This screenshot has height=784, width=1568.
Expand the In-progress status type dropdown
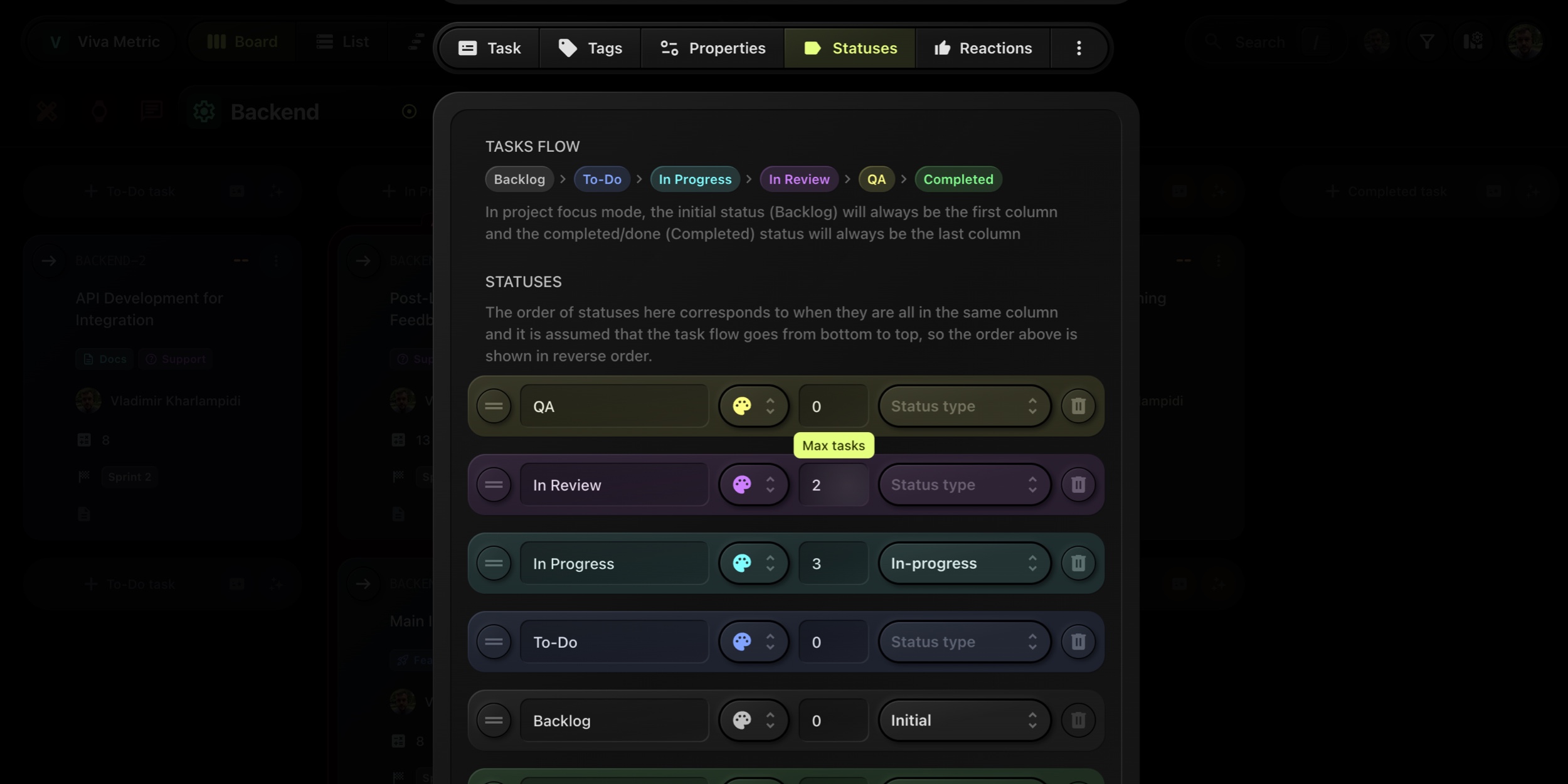963,563
